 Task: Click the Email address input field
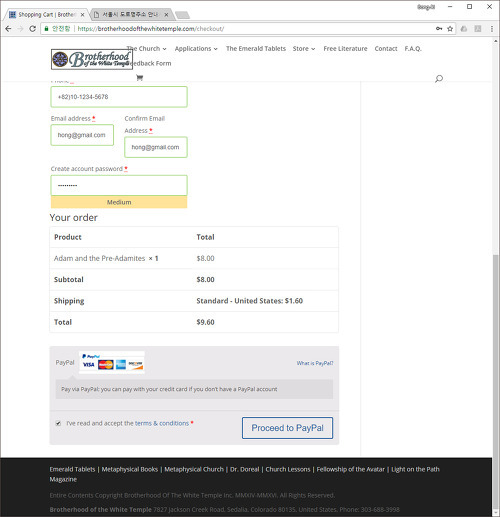(82, 135)
